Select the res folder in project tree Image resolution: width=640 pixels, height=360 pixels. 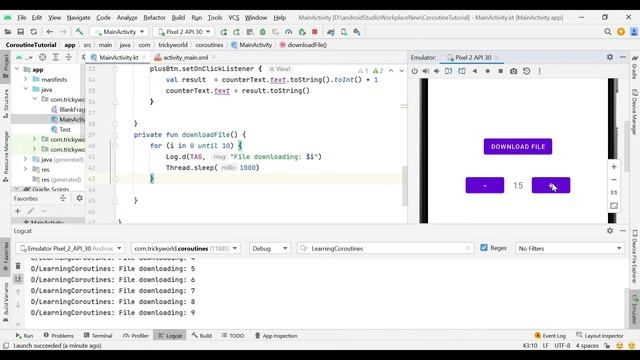[45, 169]
